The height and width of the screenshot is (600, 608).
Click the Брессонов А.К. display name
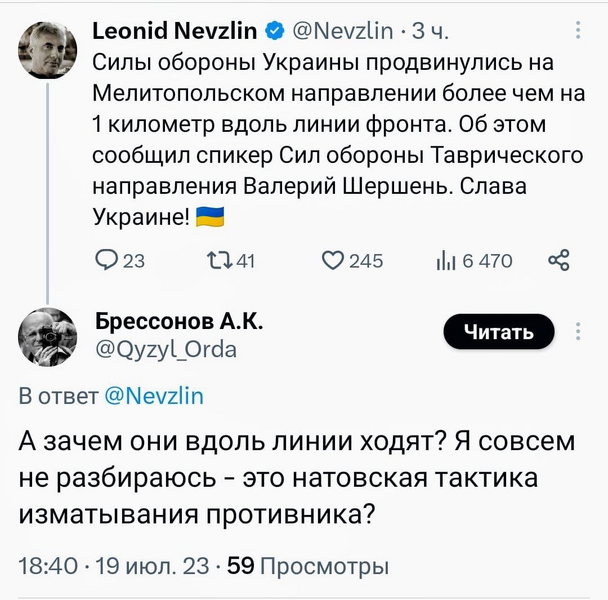179,321
